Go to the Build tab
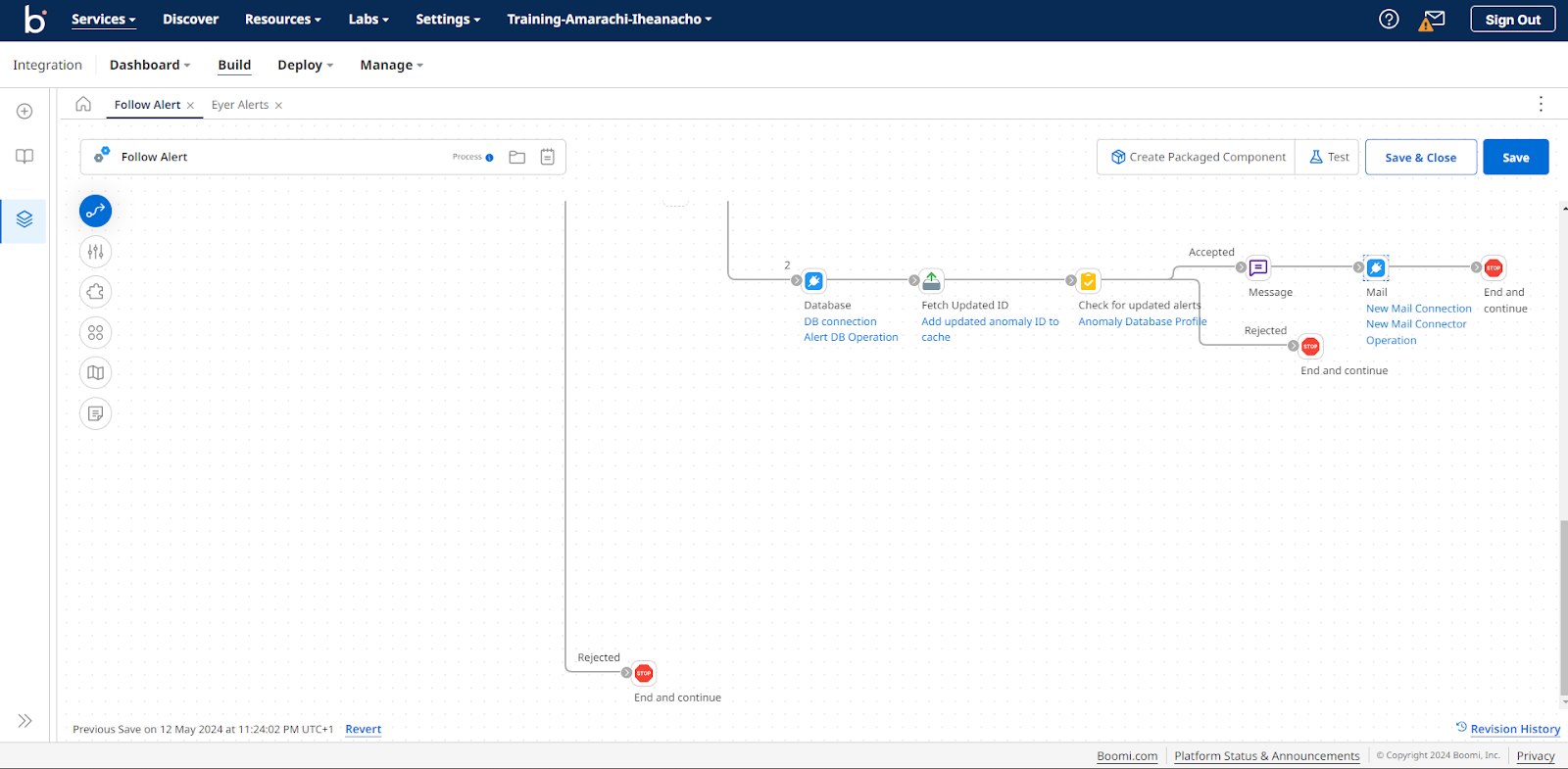 point(234,65)
